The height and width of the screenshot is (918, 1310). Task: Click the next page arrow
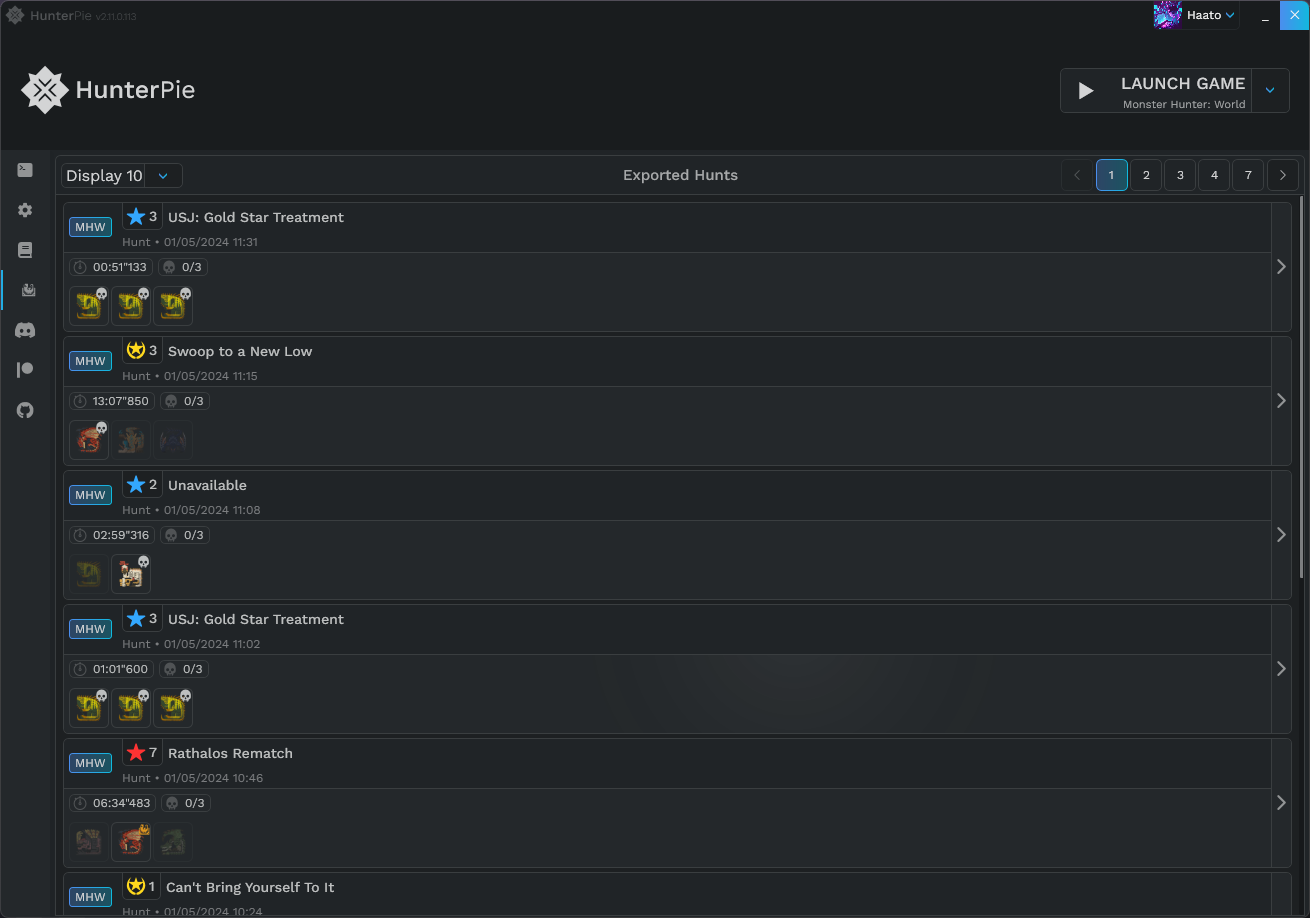[1282, 175]
